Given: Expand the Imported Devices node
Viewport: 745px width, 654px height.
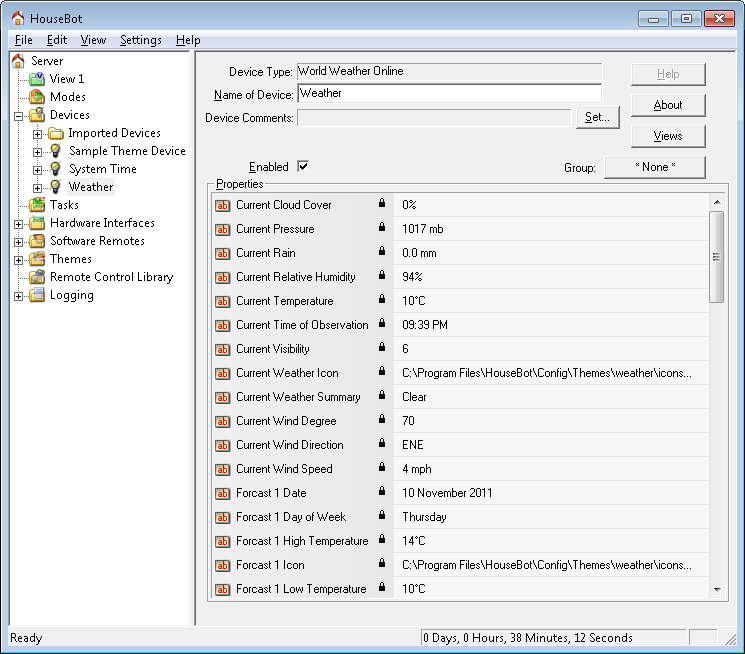Looking at the screenshot, I should click(38, 135).
